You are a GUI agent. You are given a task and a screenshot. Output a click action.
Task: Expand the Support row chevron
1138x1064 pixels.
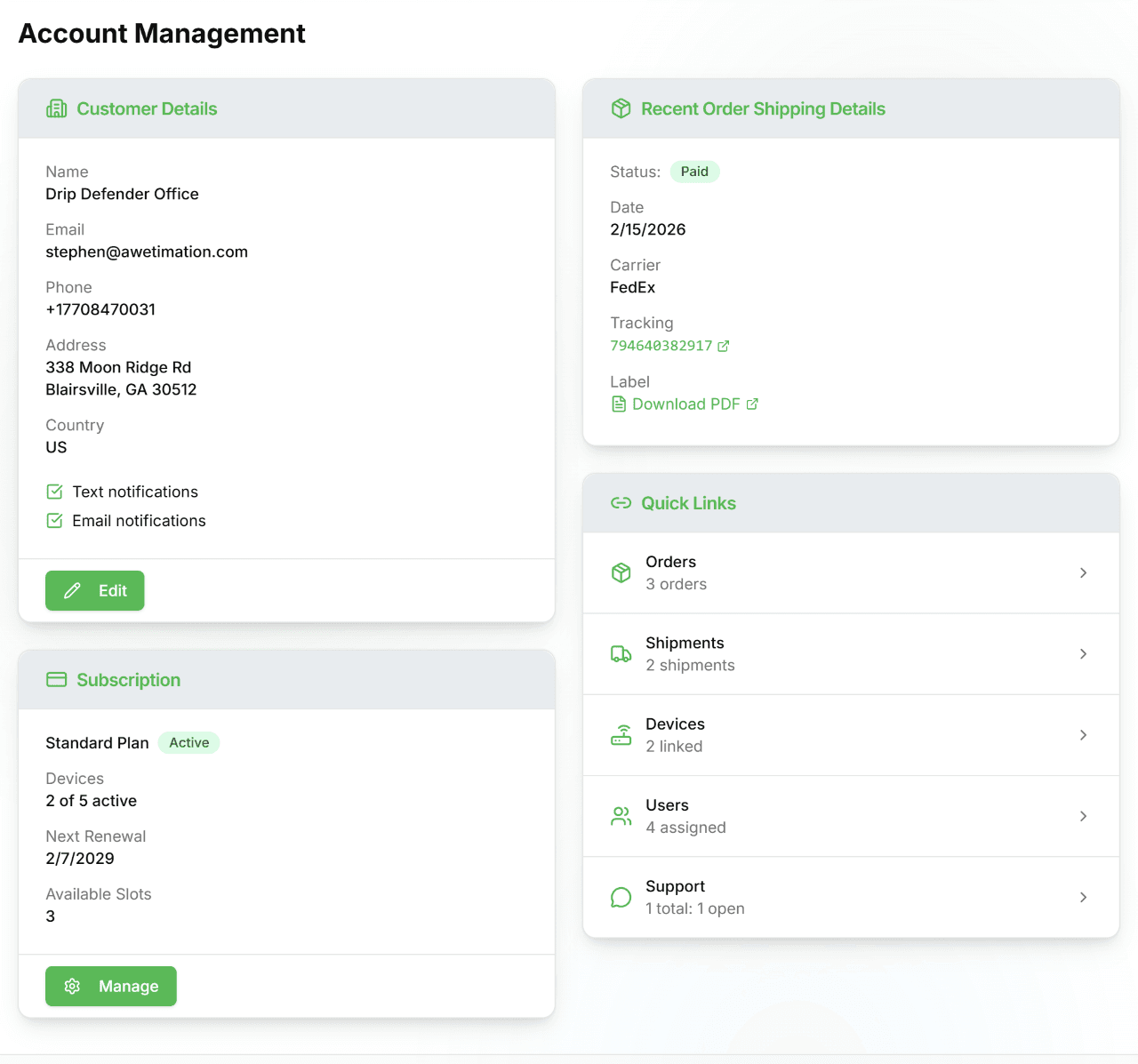1083,897
